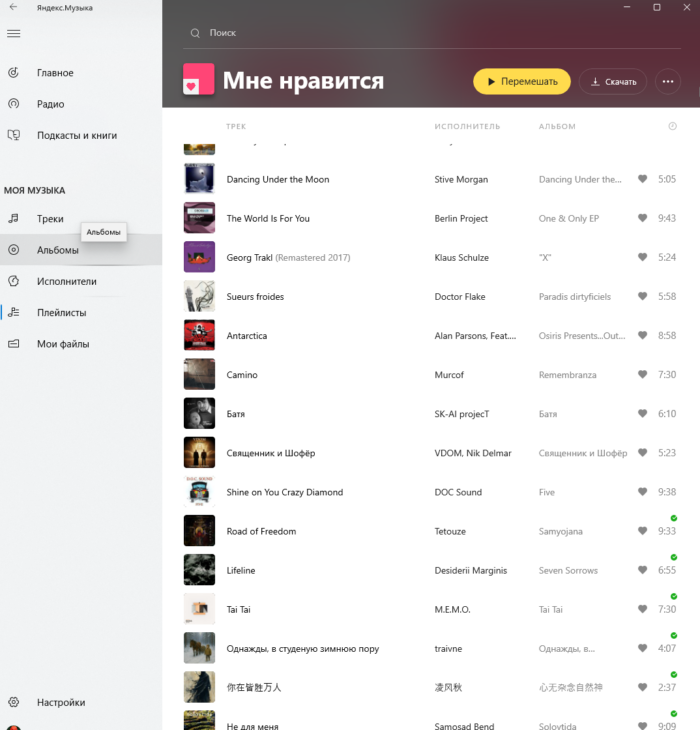Unlike Dancing Under the Moon heart
This screenshot has height=730, width=700.
click(642, 179)
